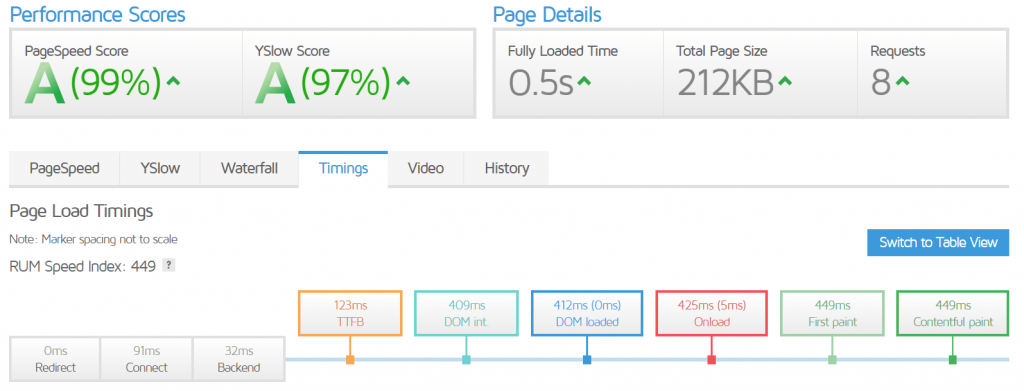Image resolution: width=1024 pixels, height=391 pixels.
Task: Open the YSlow tab
Action: coord(160,168)
